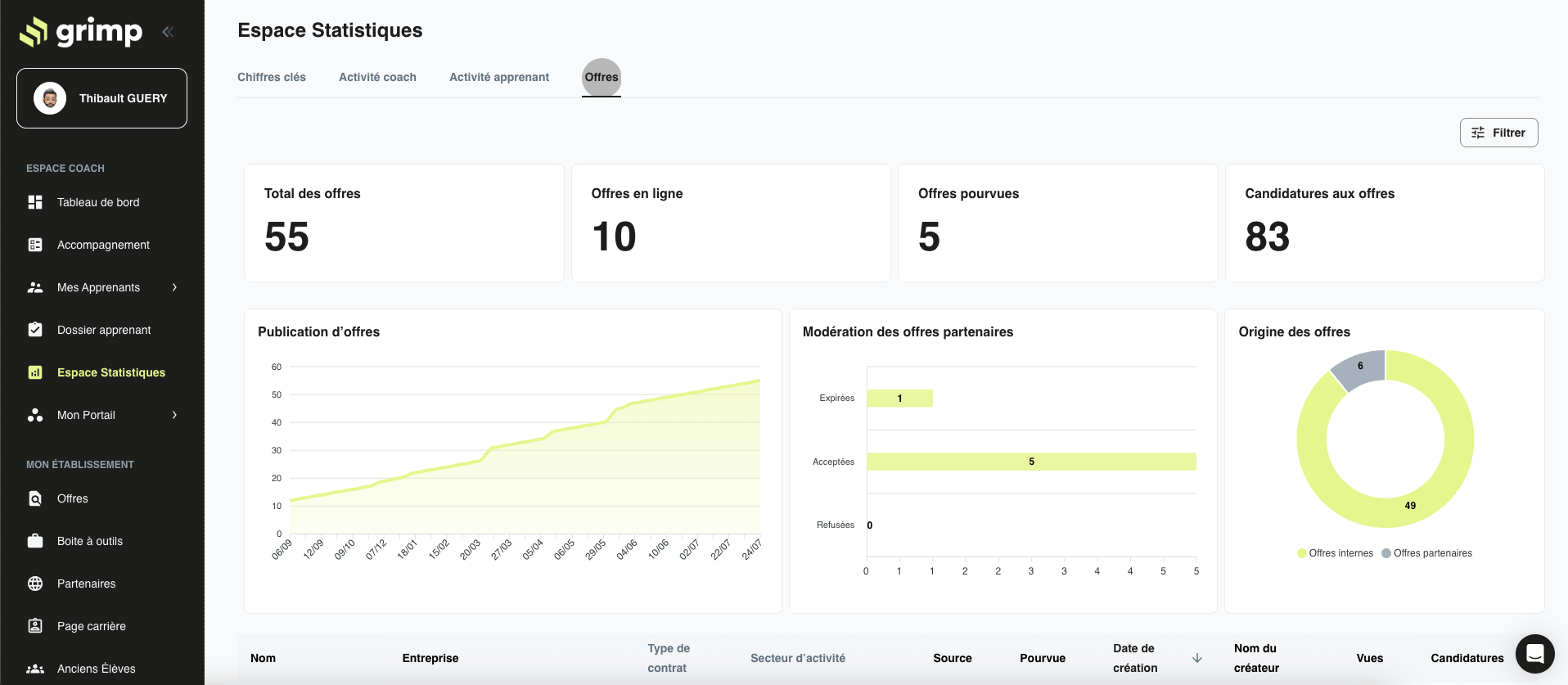
Task: Click the Espace Statistiques page heading
Action: pyautogui.click(x=330, y=30)
